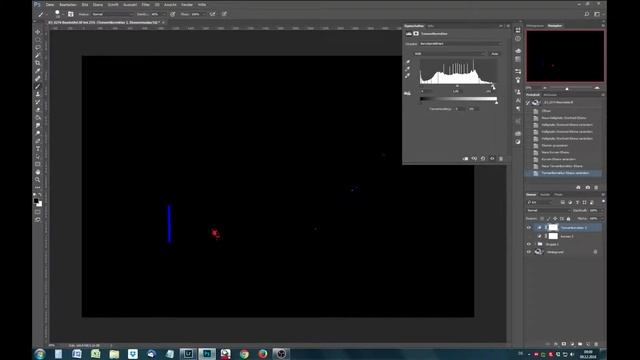The image size is (640, 360).
Task: Select the Eraser tool
Action: pos(38,109)
